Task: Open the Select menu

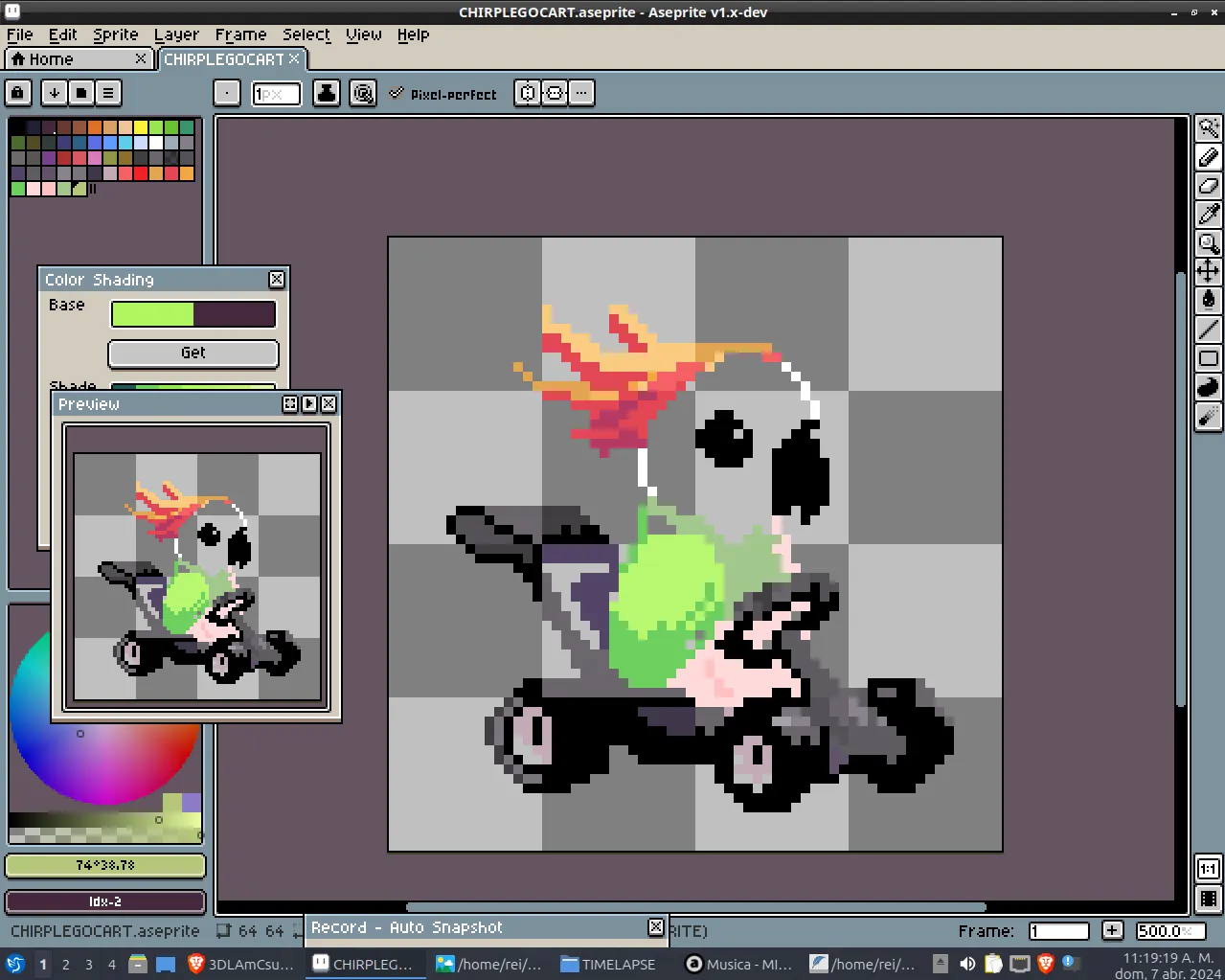Action: click(x=306, y=34)
